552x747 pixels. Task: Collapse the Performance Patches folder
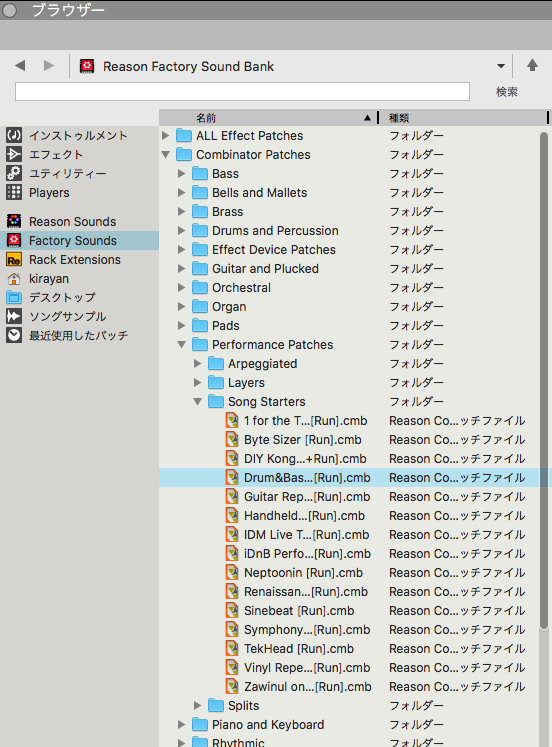pos(181,344)
